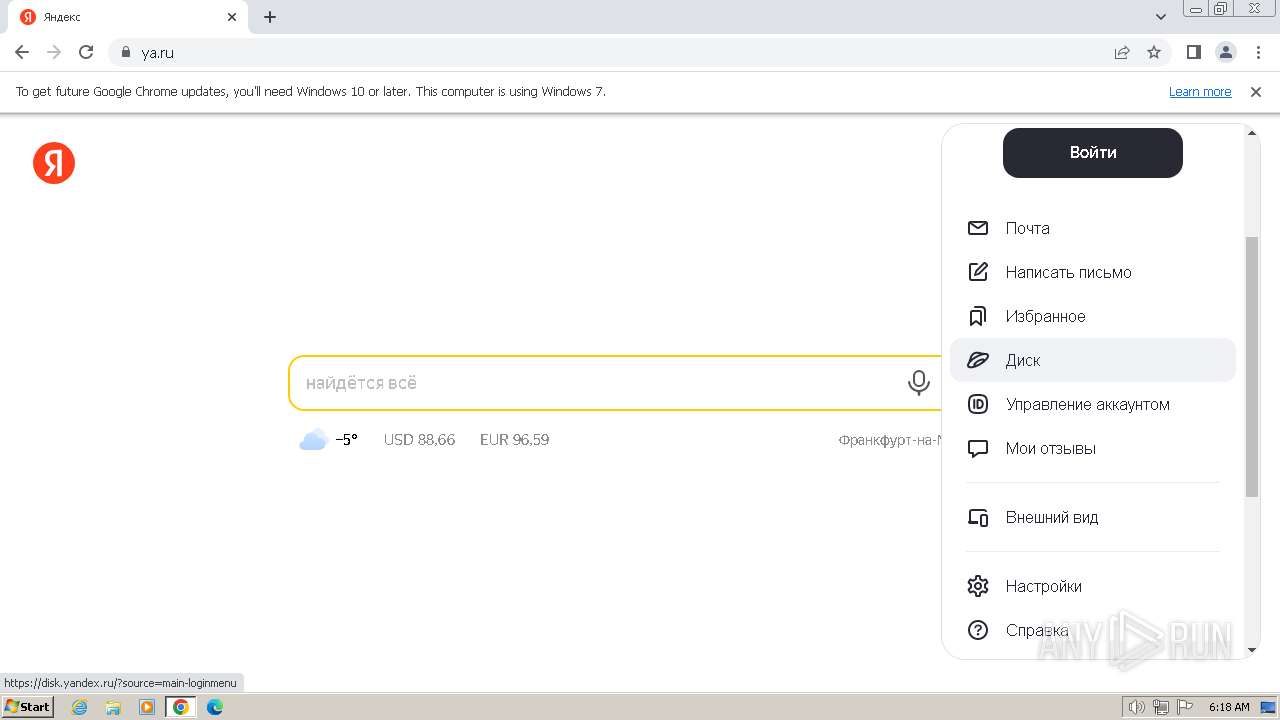Click the site lock icon next to ya.ru
Image resolution: width=1280 pixels, height=720 pixels.
pyautogui.click(x=125, y=52)
